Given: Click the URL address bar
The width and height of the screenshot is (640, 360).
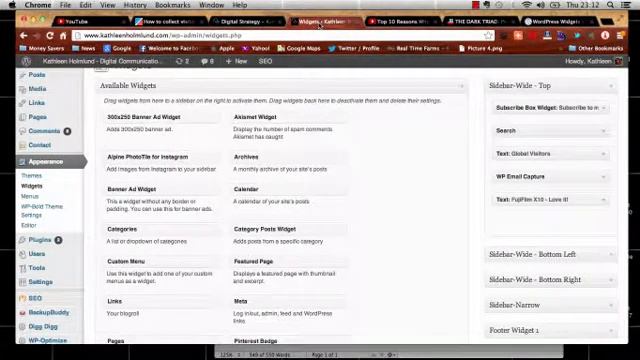Looking at the screenshot, I should point(282,36).
